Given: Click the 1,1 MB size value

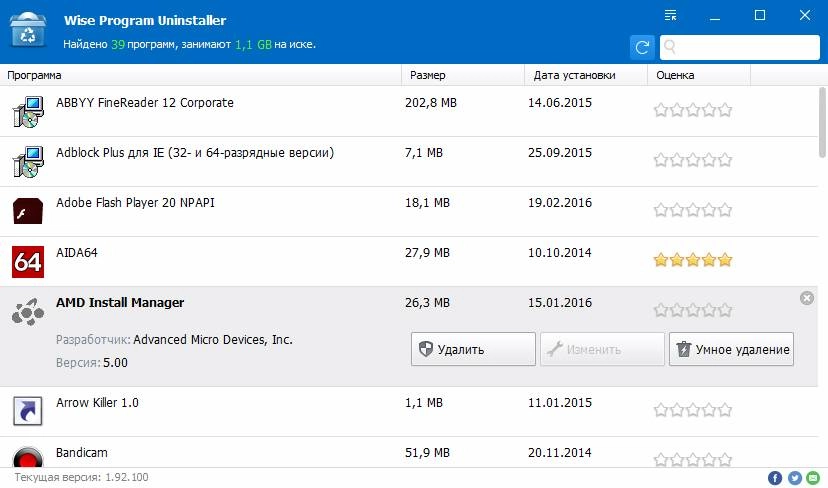Looking at the screenshot, I should [424, 402].
